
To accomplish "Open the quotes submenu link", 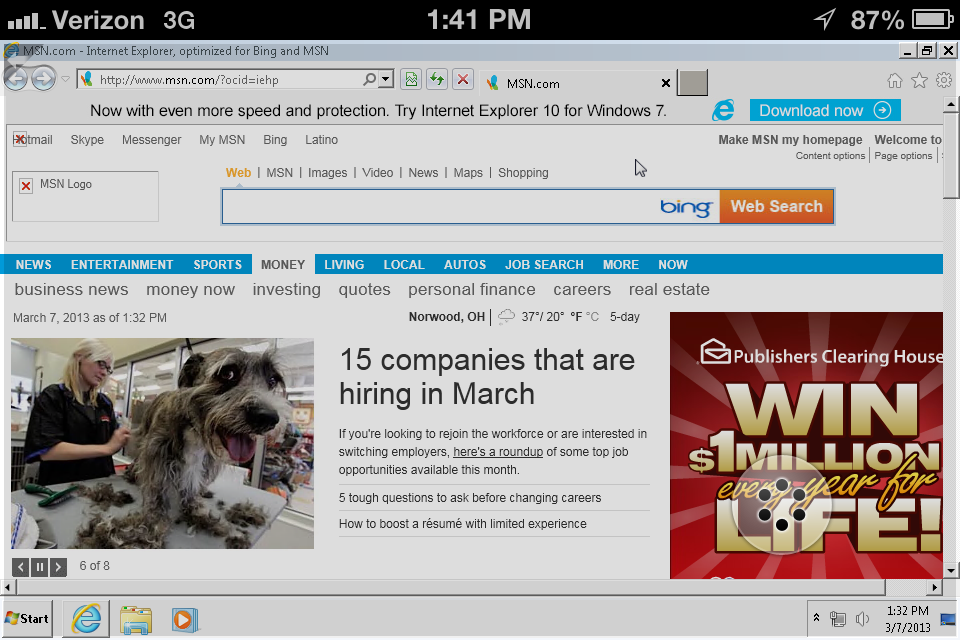I will click(364, 289).
